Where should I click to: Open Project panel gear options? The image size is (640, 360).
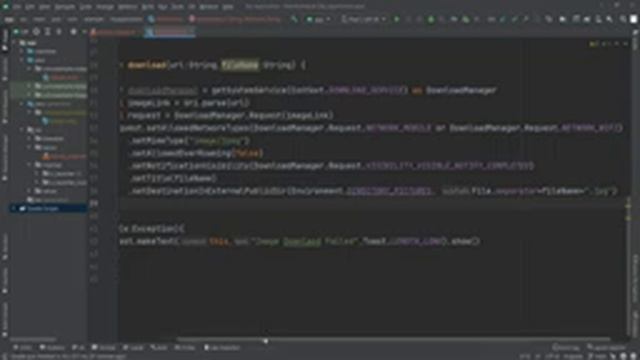coord(73,31)
